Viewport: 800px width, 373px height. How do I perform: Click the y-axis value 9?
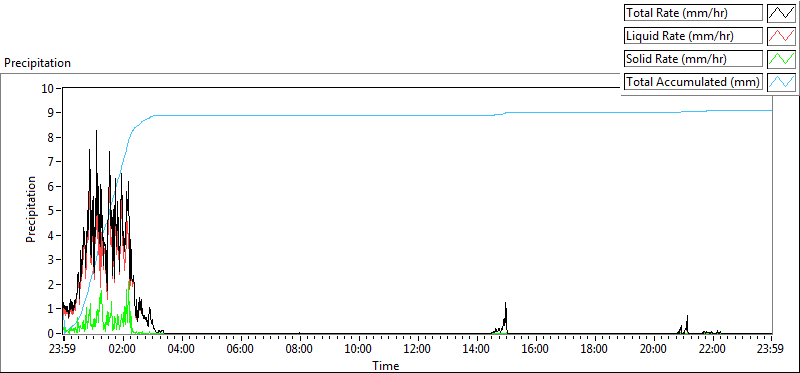[x=51, y=113]
